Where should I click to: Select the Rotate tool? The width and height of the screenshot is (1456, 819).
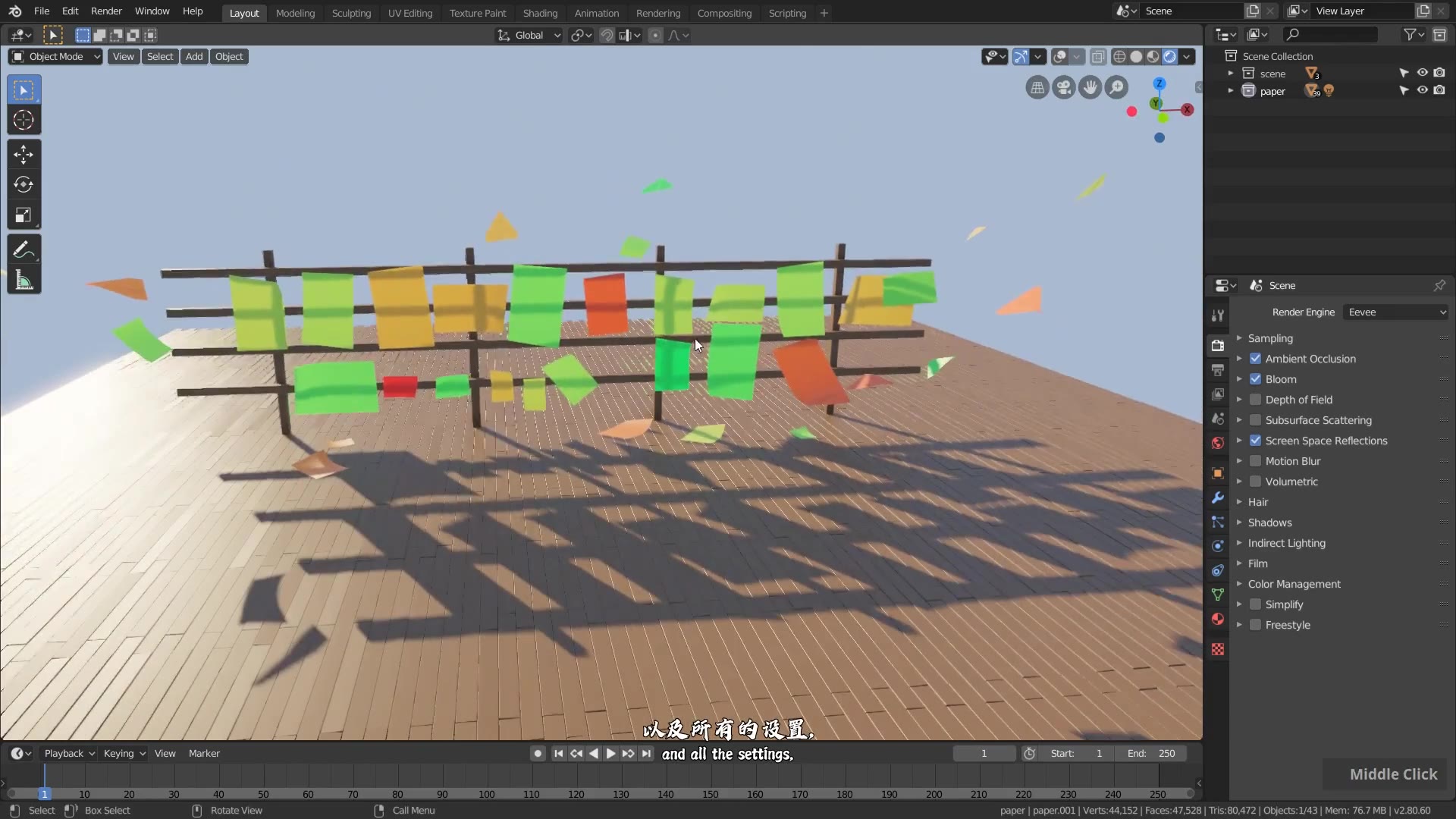[x=24, y=185]
